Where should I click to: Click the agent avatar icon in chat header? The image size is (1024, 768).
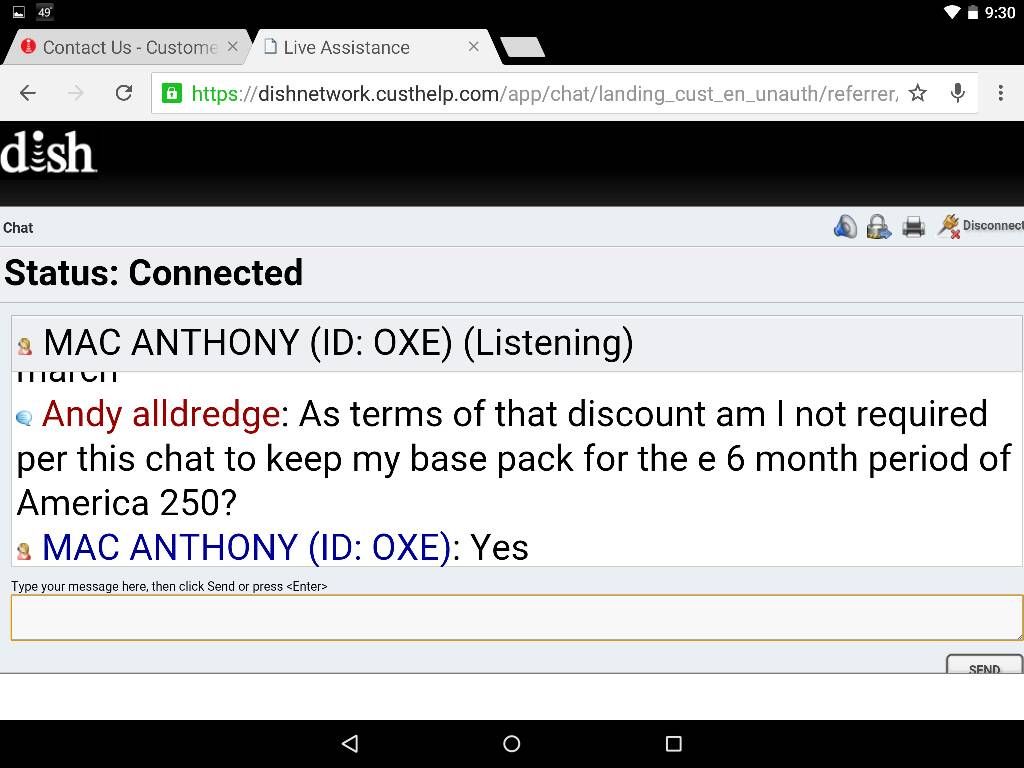coord(25,346)
